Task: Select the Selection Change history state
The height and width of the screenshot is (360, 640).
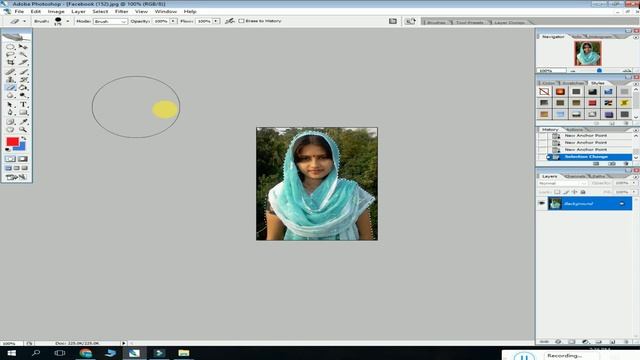Action: (585, 157)
